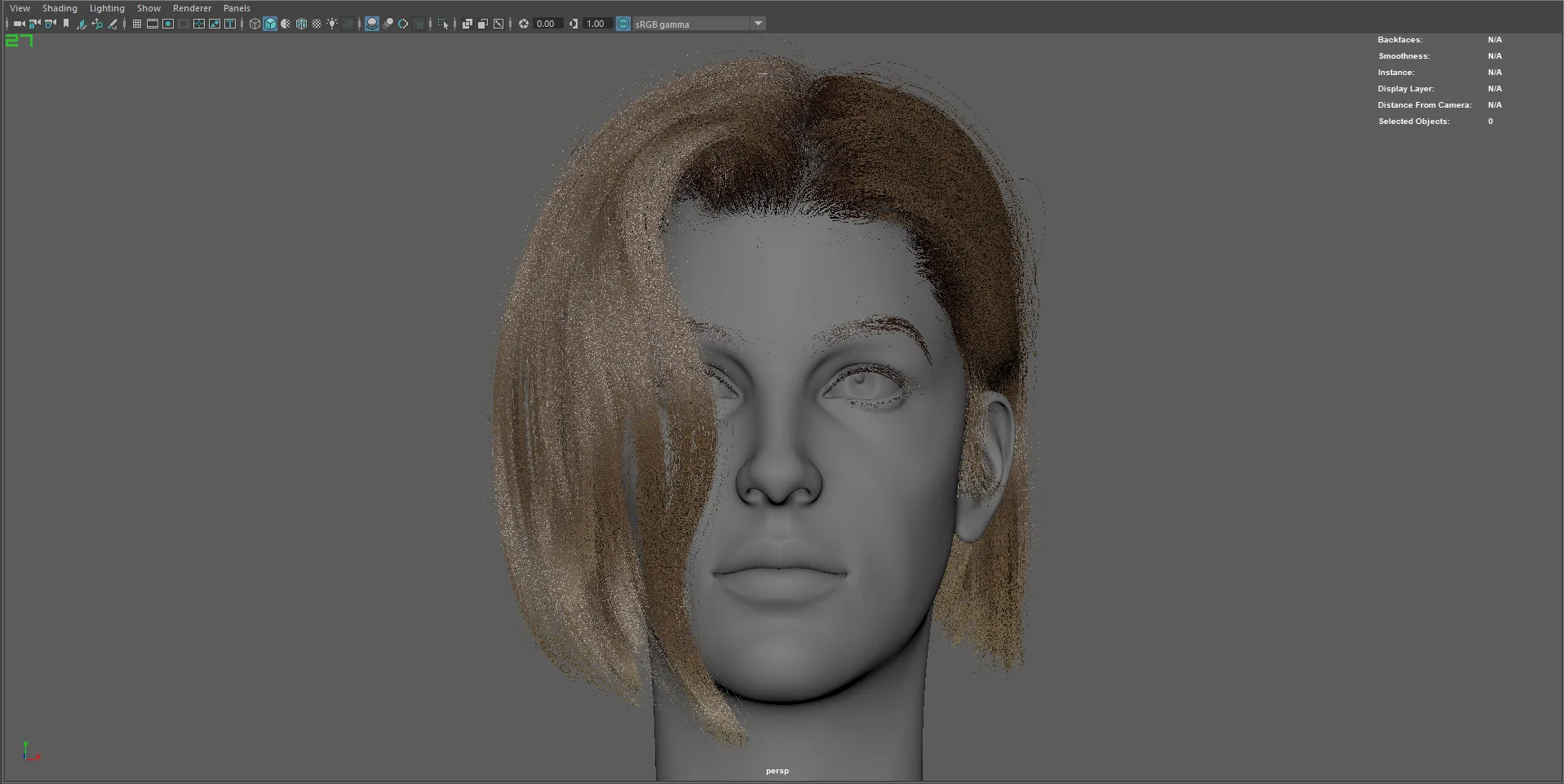Viewport: 1564px width, 784px height.
Task: Click the Display Layer heads-up label
Action: pos(1406,89)
